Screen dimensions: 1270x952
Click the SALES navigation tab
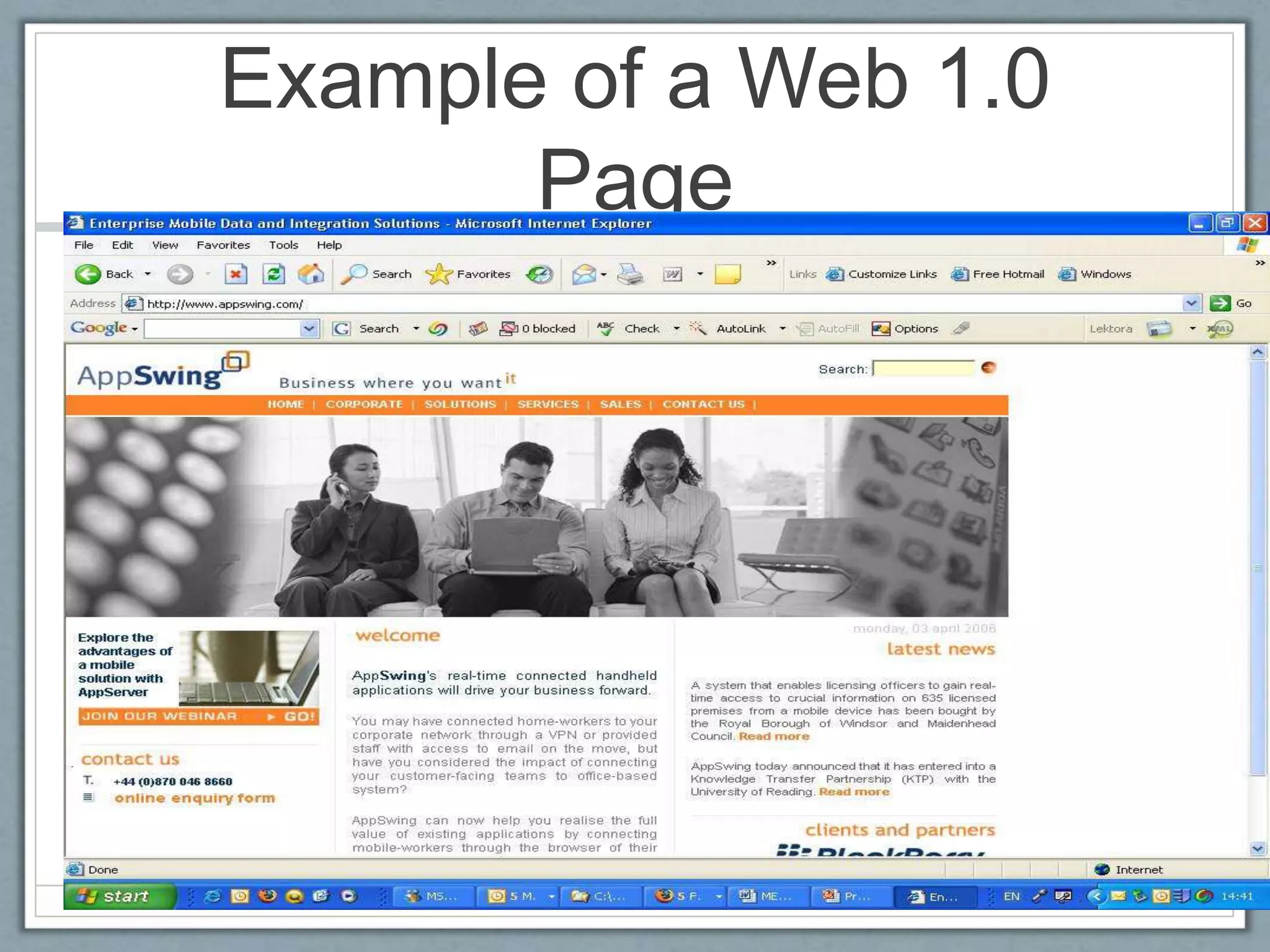pos(620,404)
